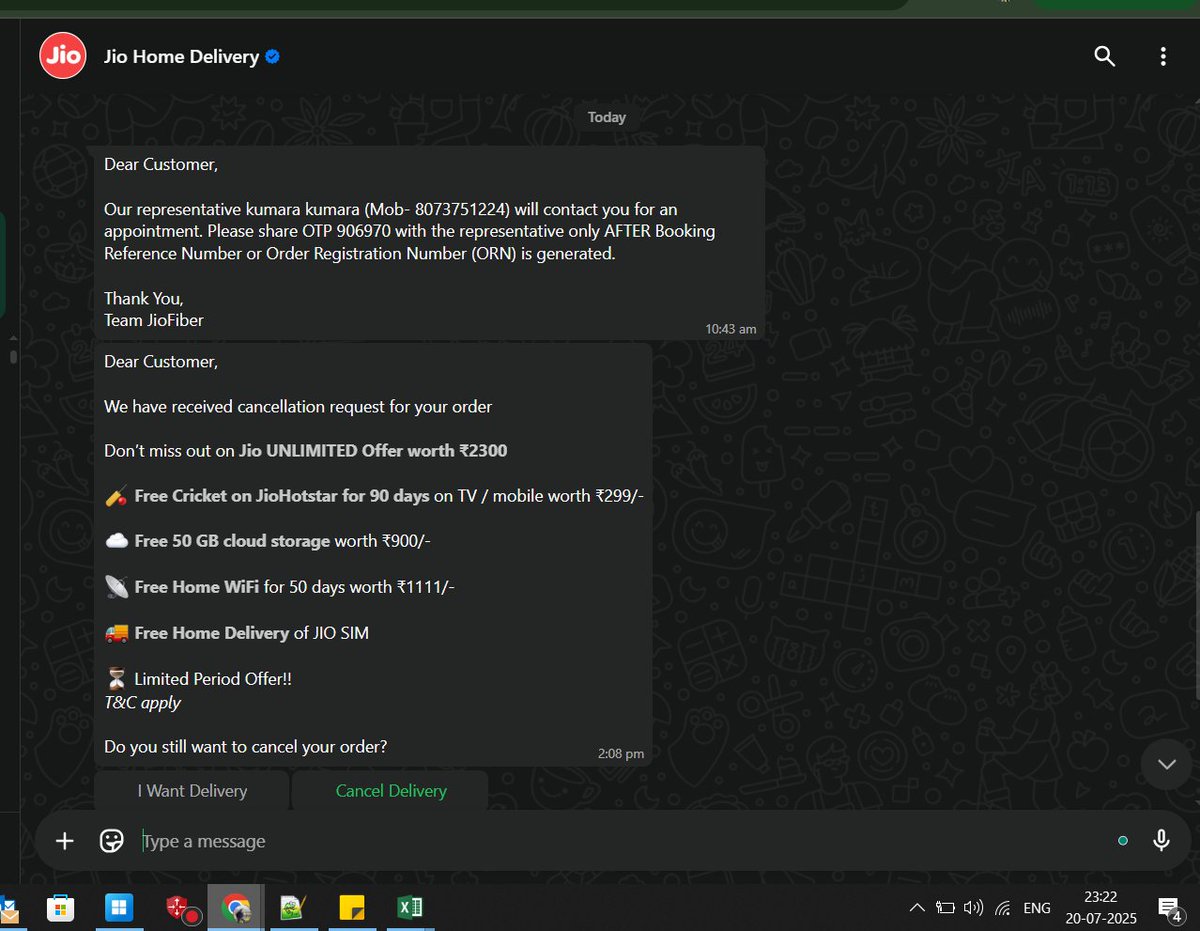Click the Free 50 GB cloud storage line
The width and height of the screenshot is (1200, 931).
267,541
